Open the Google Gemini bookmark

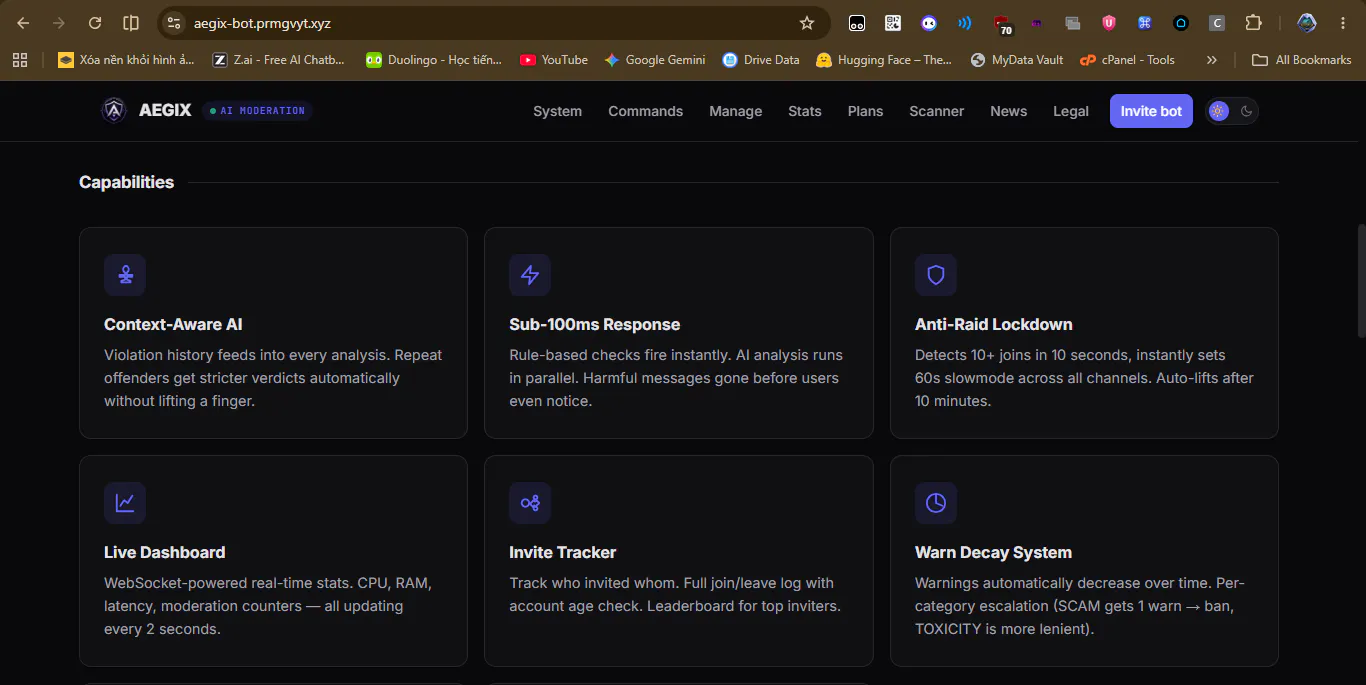[655, 60]
